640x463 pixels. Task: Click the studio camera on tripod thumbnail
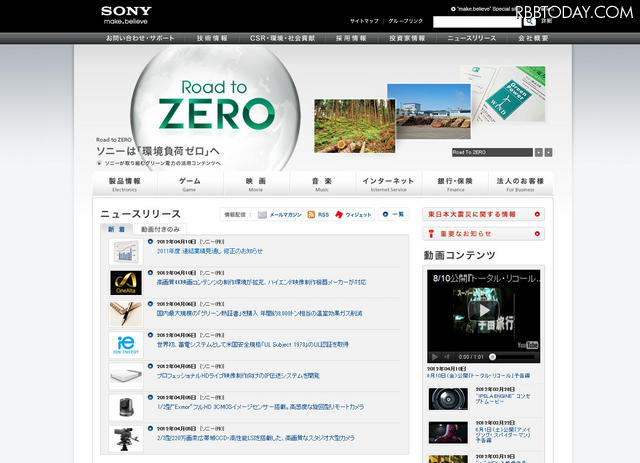coord(126,439)
